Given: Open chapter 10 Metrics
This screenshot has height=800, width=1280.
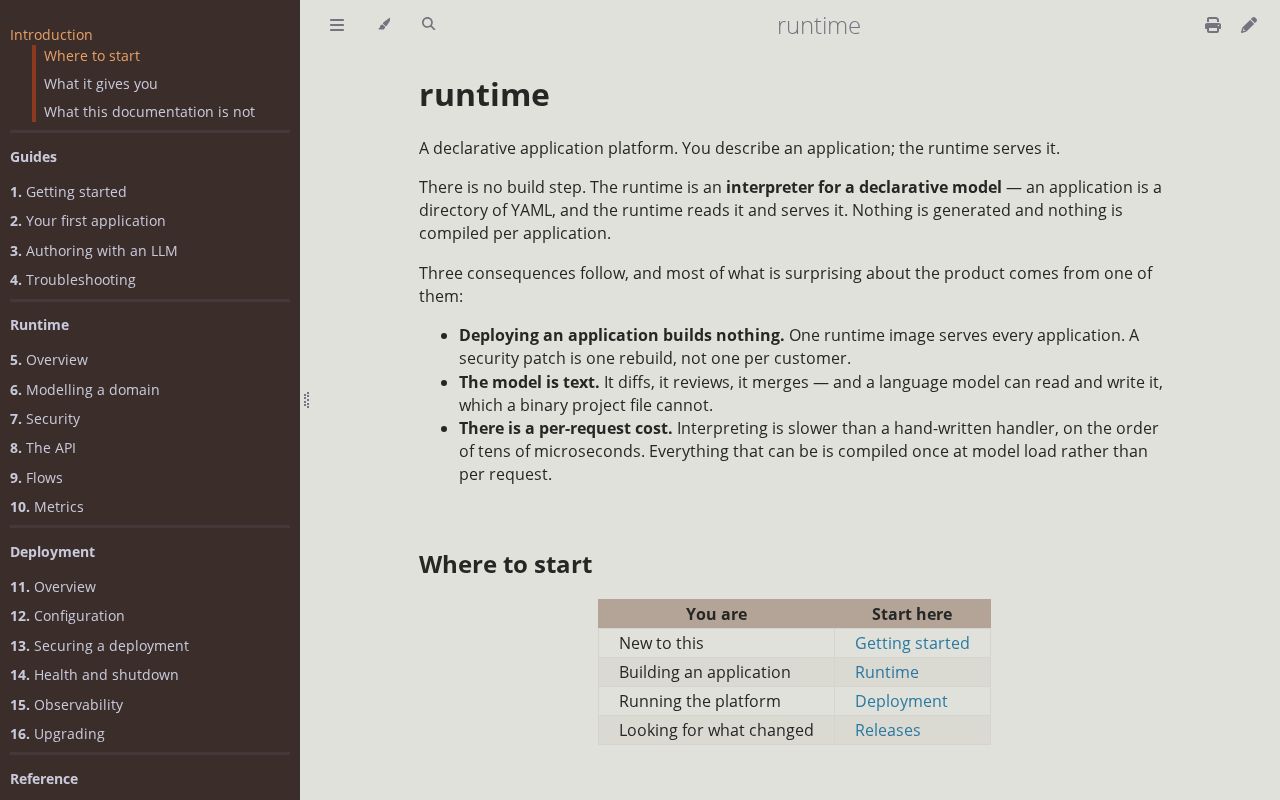Looking at the screenshot, I should (47, 507).
